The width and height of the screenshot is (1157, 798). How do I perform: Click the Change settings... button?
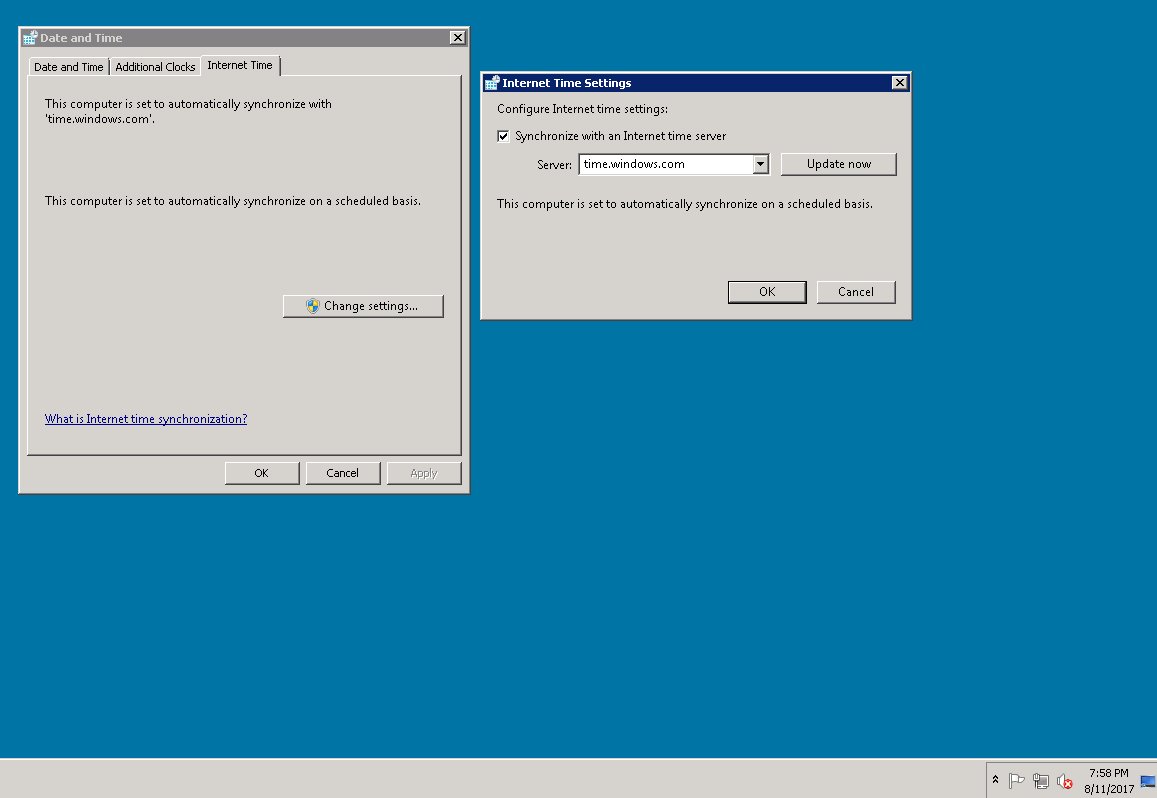pyautogui.click(x=363, y=306)
